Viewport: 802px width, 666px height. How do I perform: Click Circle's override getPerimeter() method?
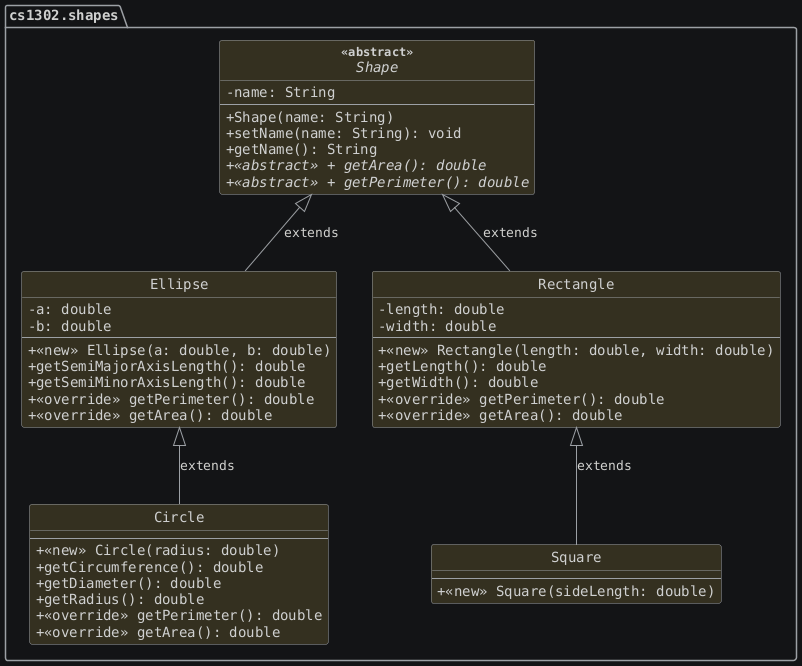[x=180, y=615]
